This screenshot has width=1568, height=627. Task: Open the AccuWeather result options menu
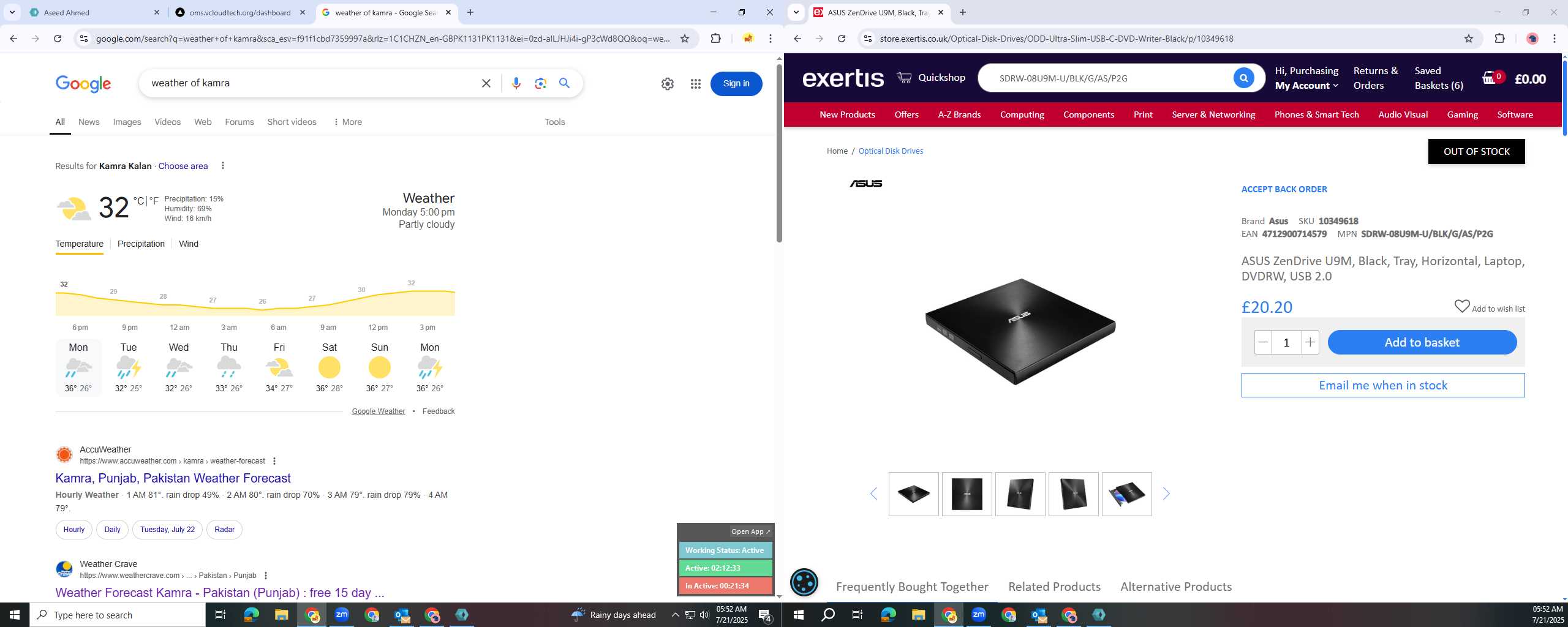pos(274,461)
